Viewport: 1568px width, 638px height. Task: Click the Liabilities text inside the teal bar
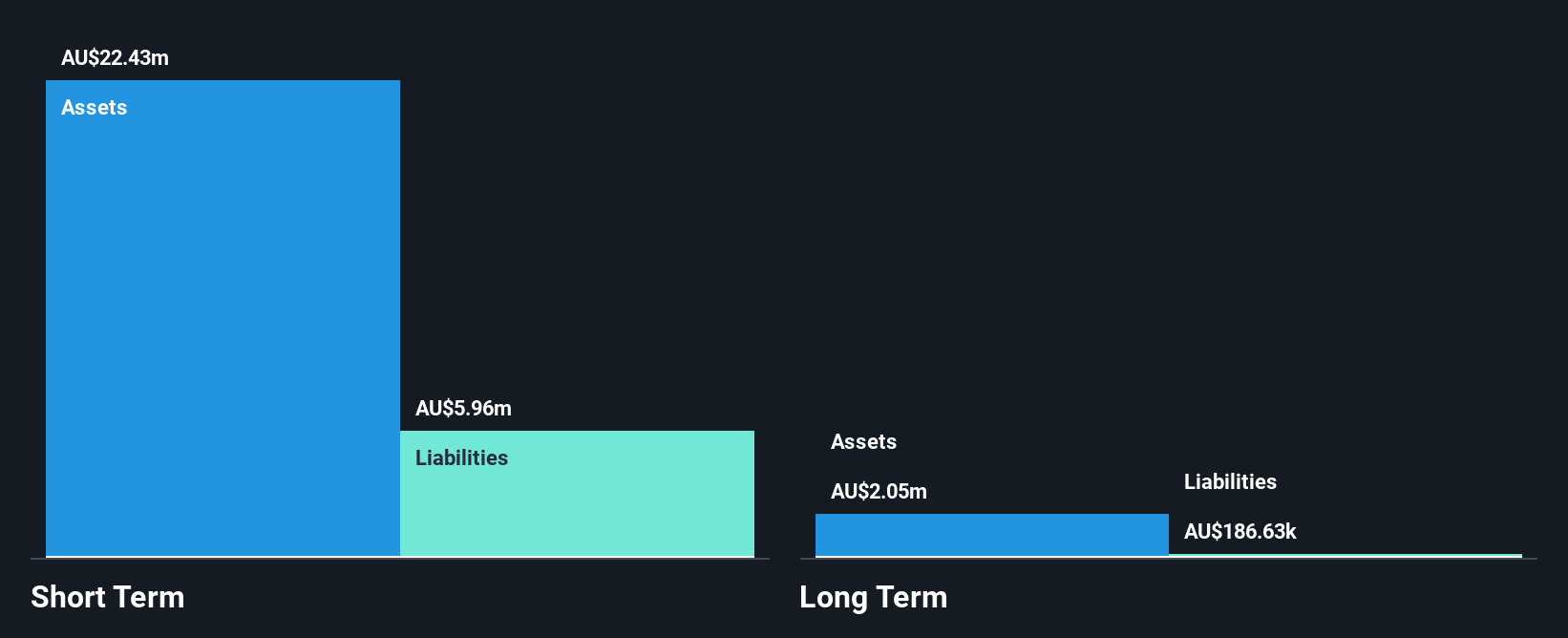(461, 458)
